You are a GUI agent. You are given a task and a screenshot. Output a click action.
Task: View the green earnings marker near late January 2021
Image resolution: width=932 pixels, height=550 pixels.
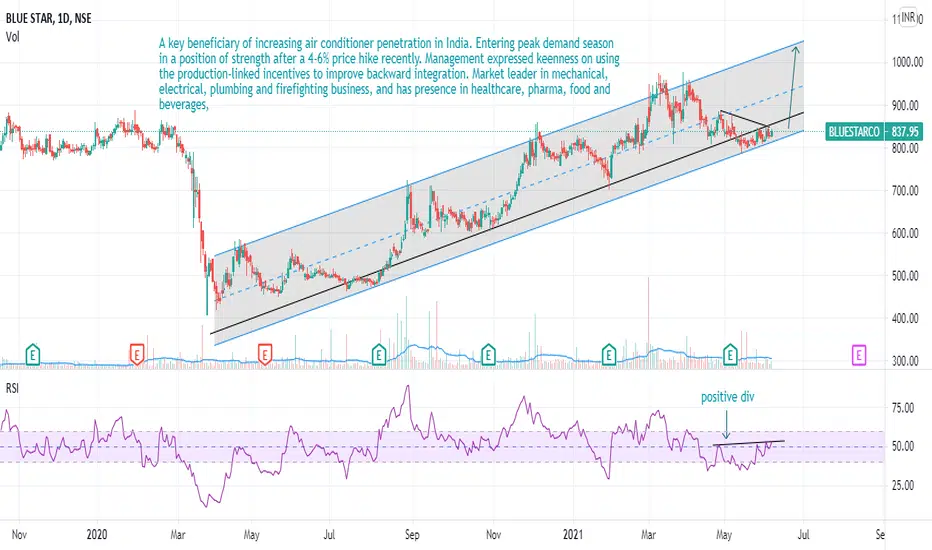click(609, 355)
